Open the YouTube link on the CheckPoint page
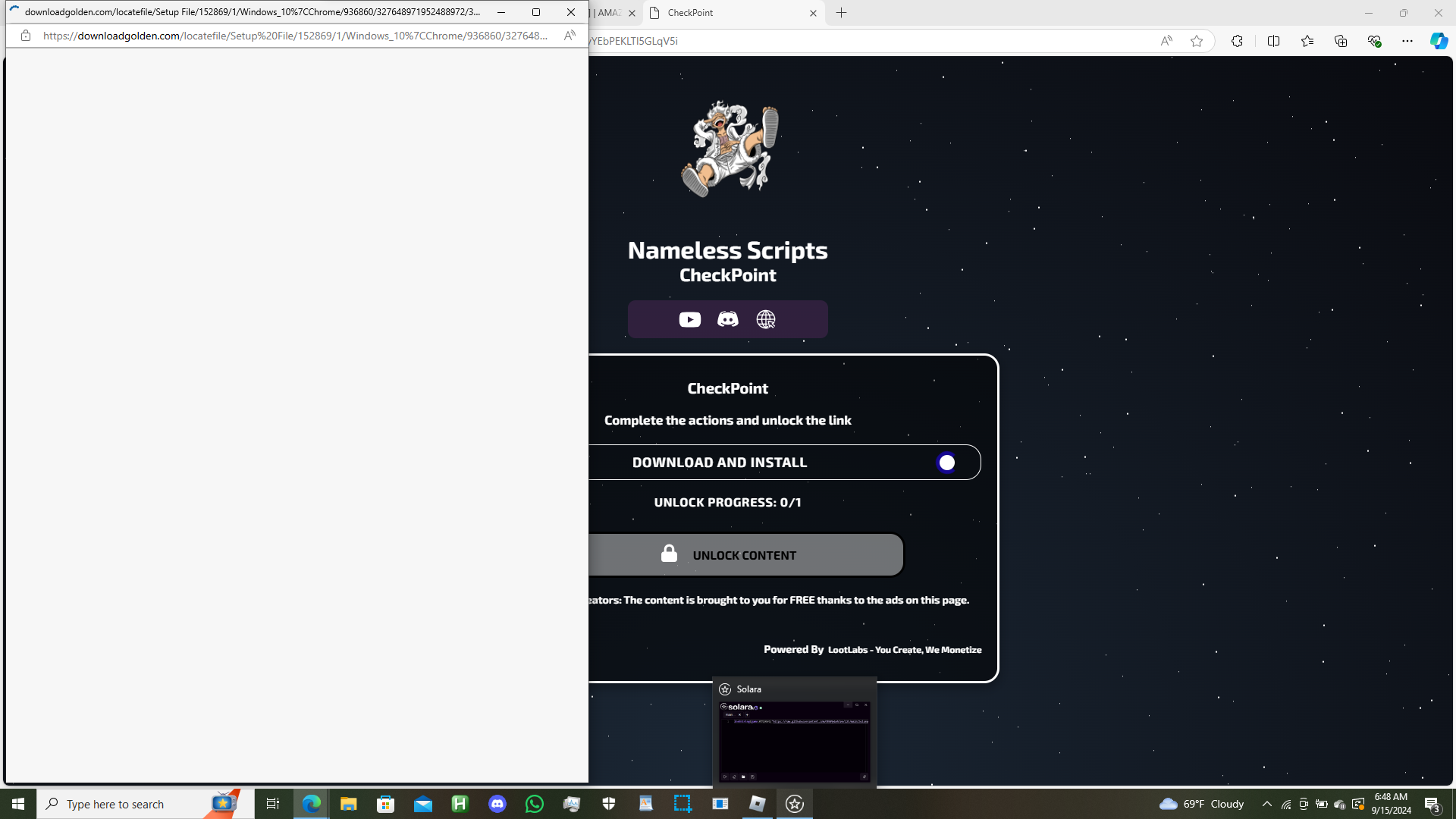Viewport: 1456px width, 819px height. click(x=689, y=319)
